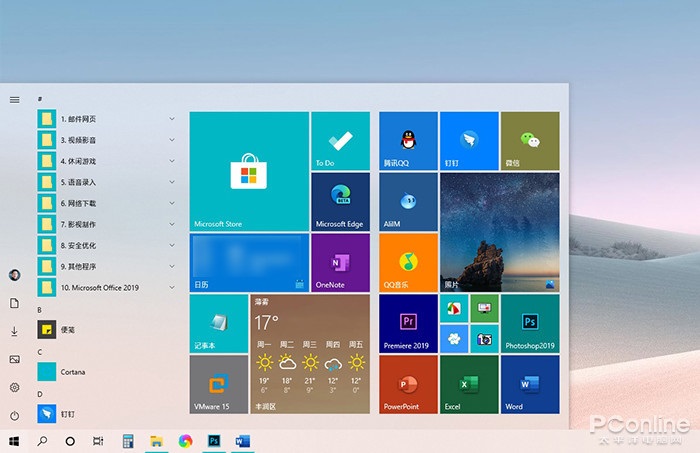
Task: Open the PowerPoint tile
Action: (408, 385)
